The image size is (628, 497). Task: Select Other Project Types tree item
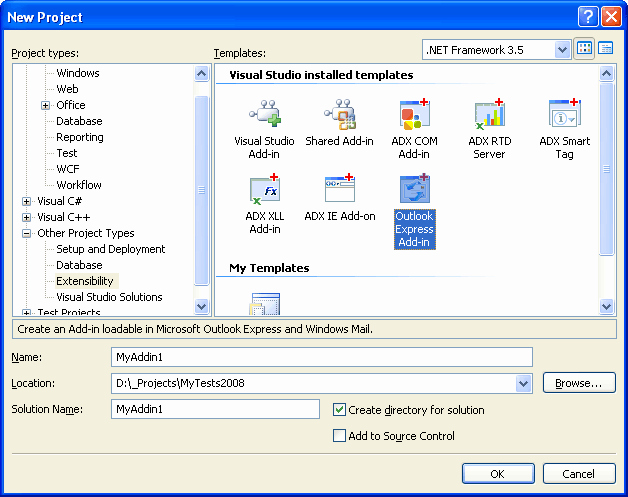point(86,233)
